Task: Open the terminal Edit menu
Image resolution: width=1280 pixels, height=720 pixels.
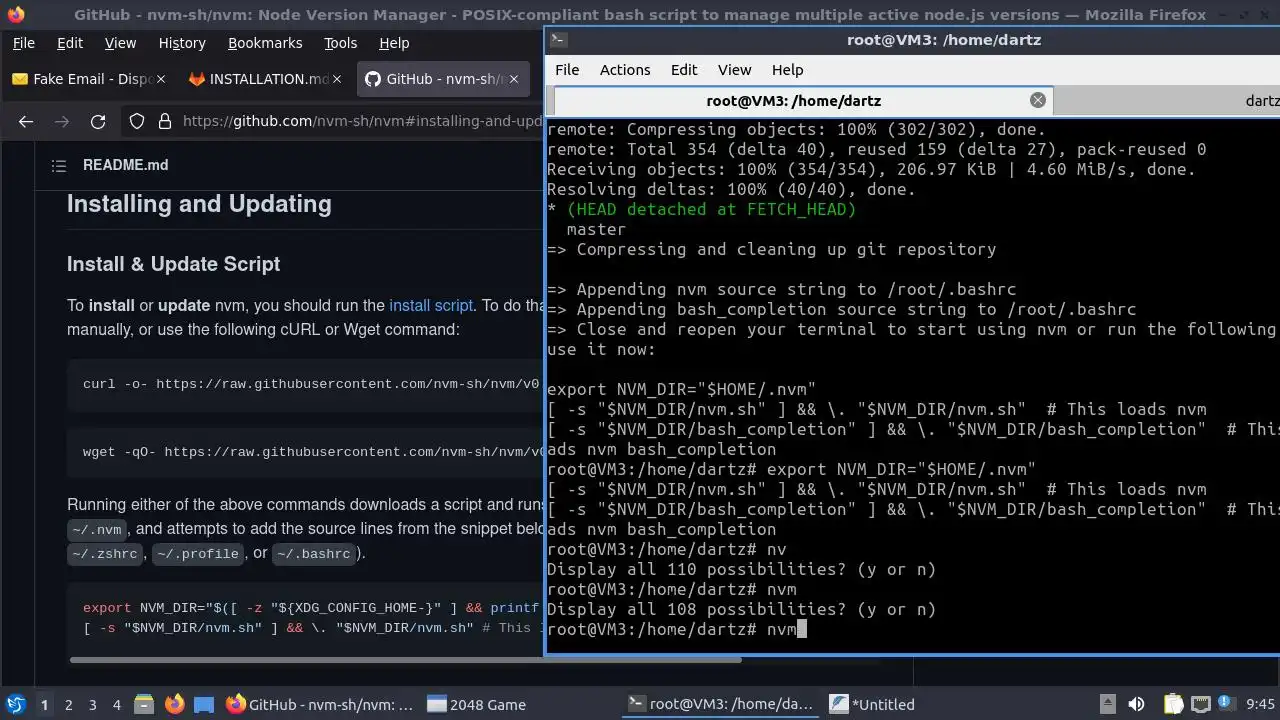Action: coord(684,69)
